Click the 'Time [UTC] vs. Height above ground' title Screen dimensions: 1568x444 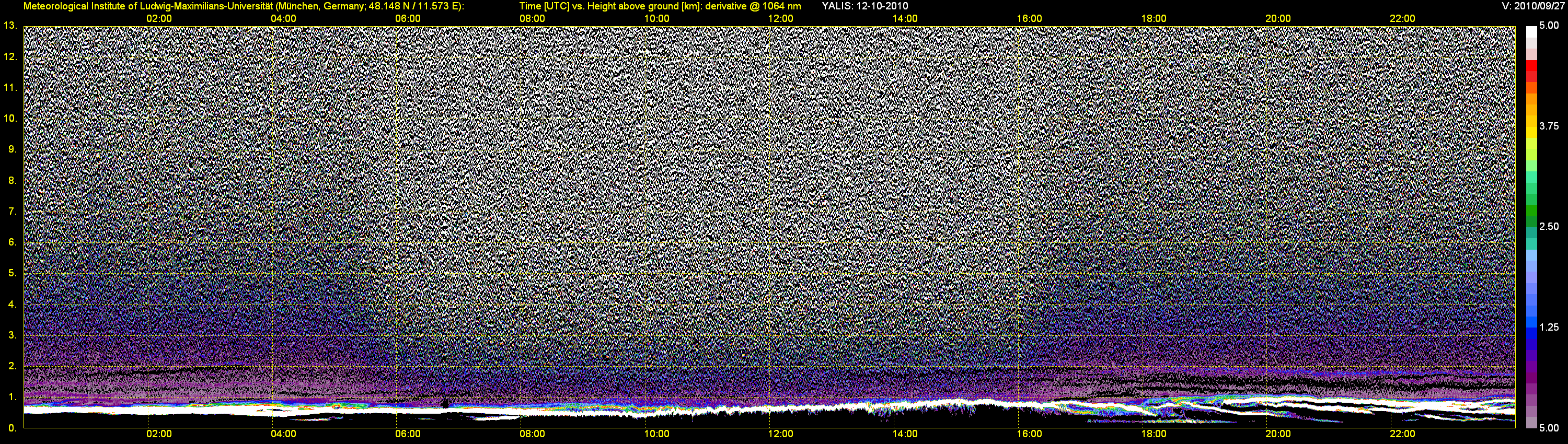pyautogui.click(x=660, y=6)
